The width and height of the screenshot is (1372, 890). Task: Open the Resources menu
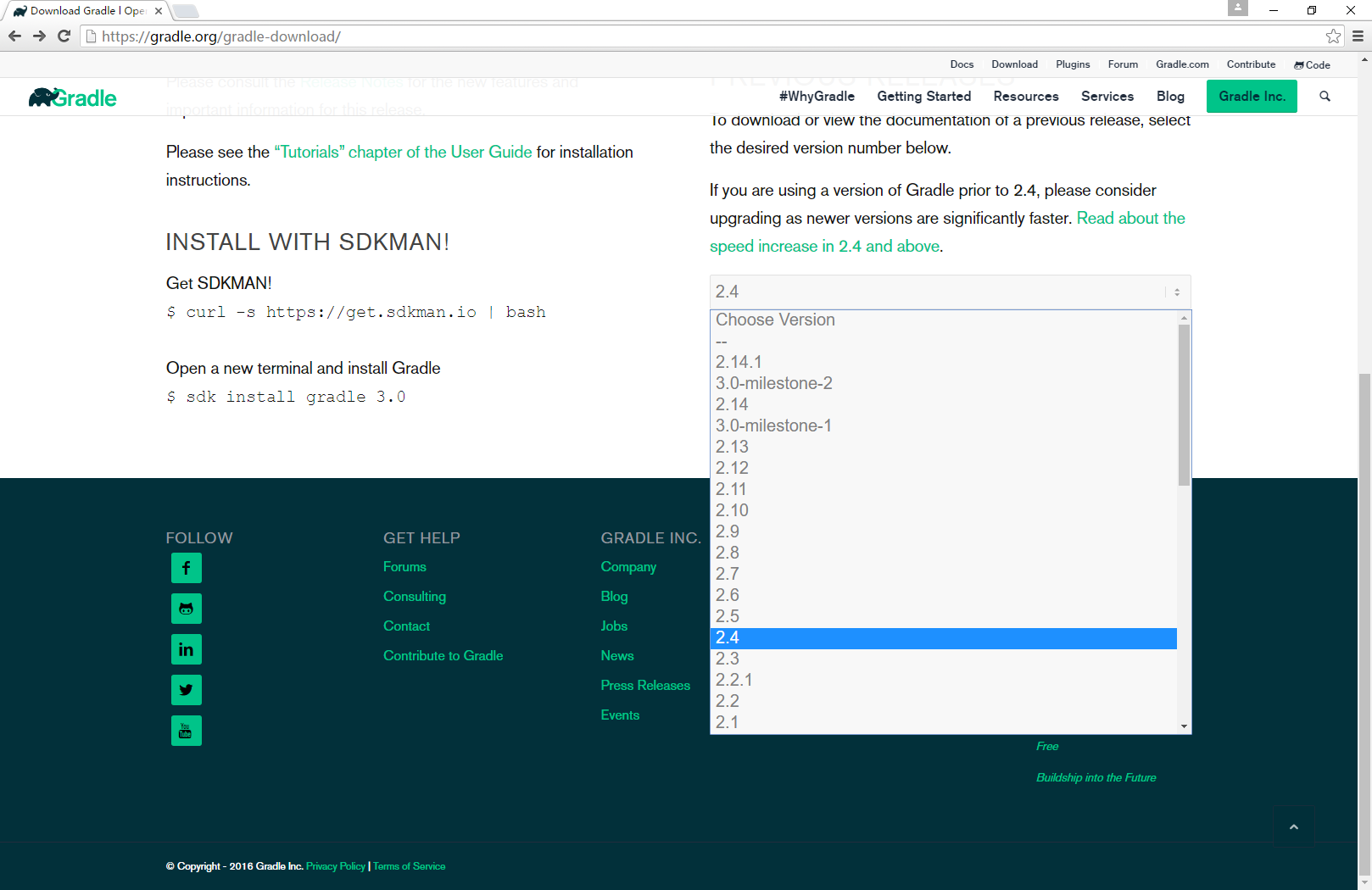[1026, 97]
